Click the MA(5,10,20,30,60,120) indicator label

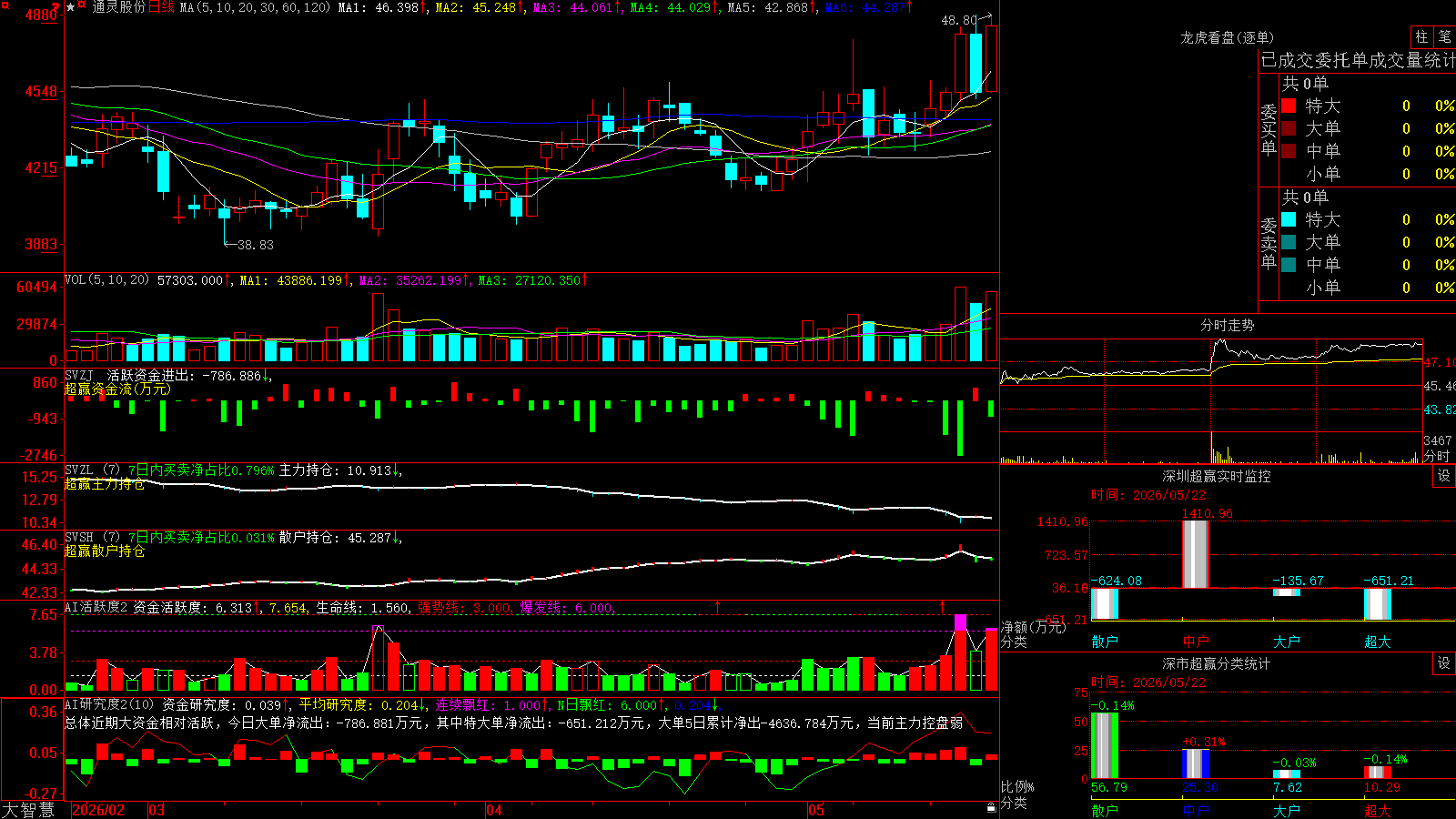click(255, 7)
